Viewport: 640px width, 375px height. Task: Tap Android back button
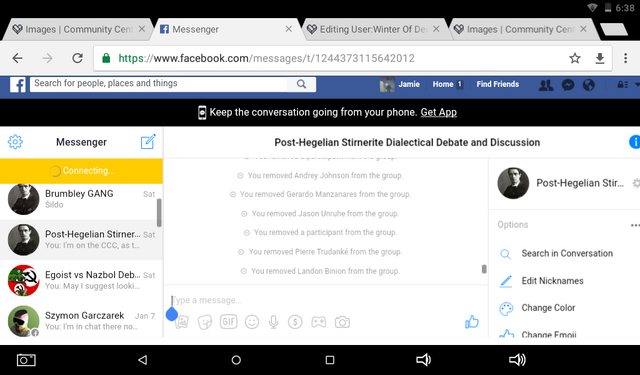[142, 359]
